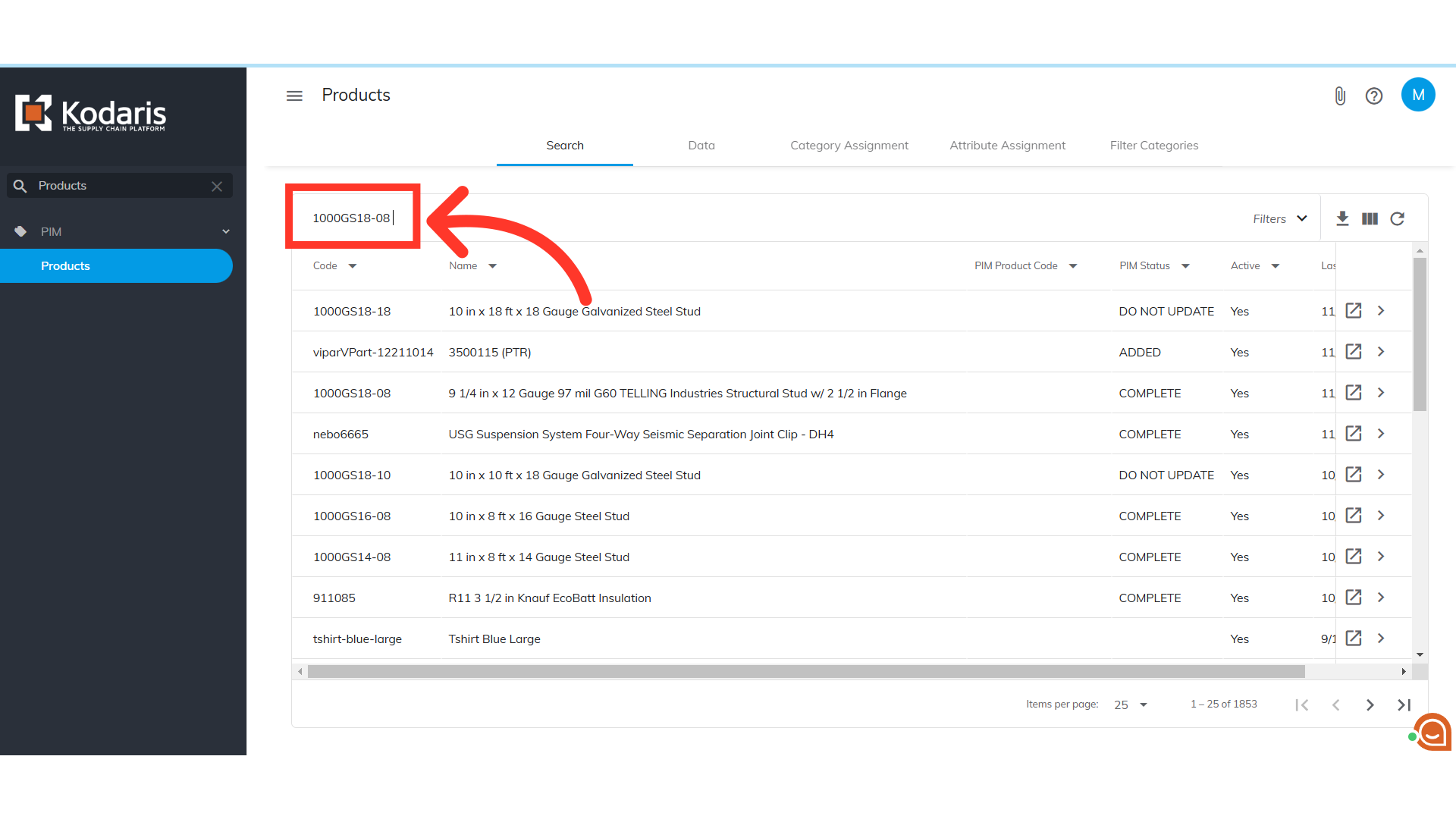Open PIM Status column filter arrow
Screen dimensions: 1456x819
coord(1185,266)
